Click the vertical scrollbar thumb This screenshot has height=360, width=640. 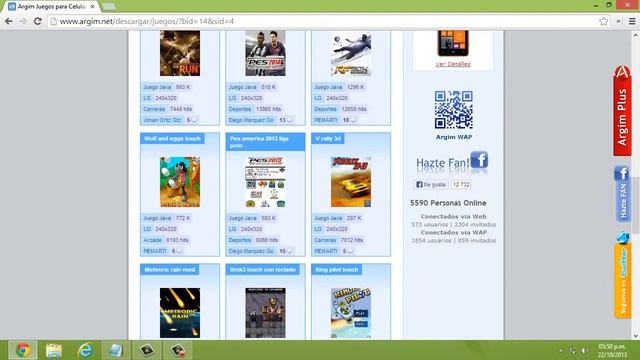[636, 205]
